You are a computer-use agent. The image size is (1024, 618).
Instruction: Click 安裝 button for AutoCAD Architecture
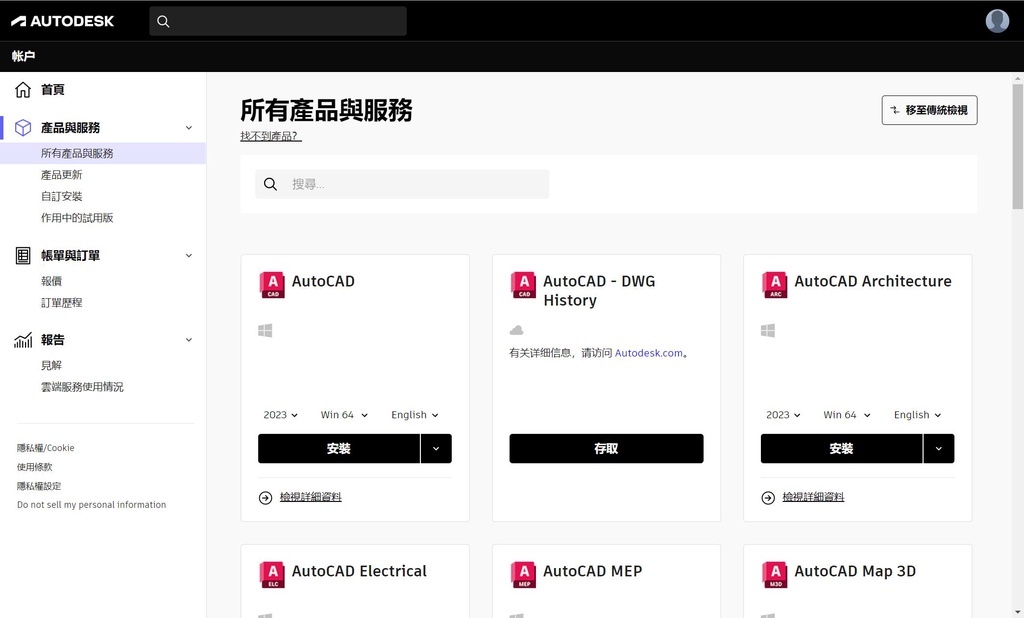[x=842, y=449]
